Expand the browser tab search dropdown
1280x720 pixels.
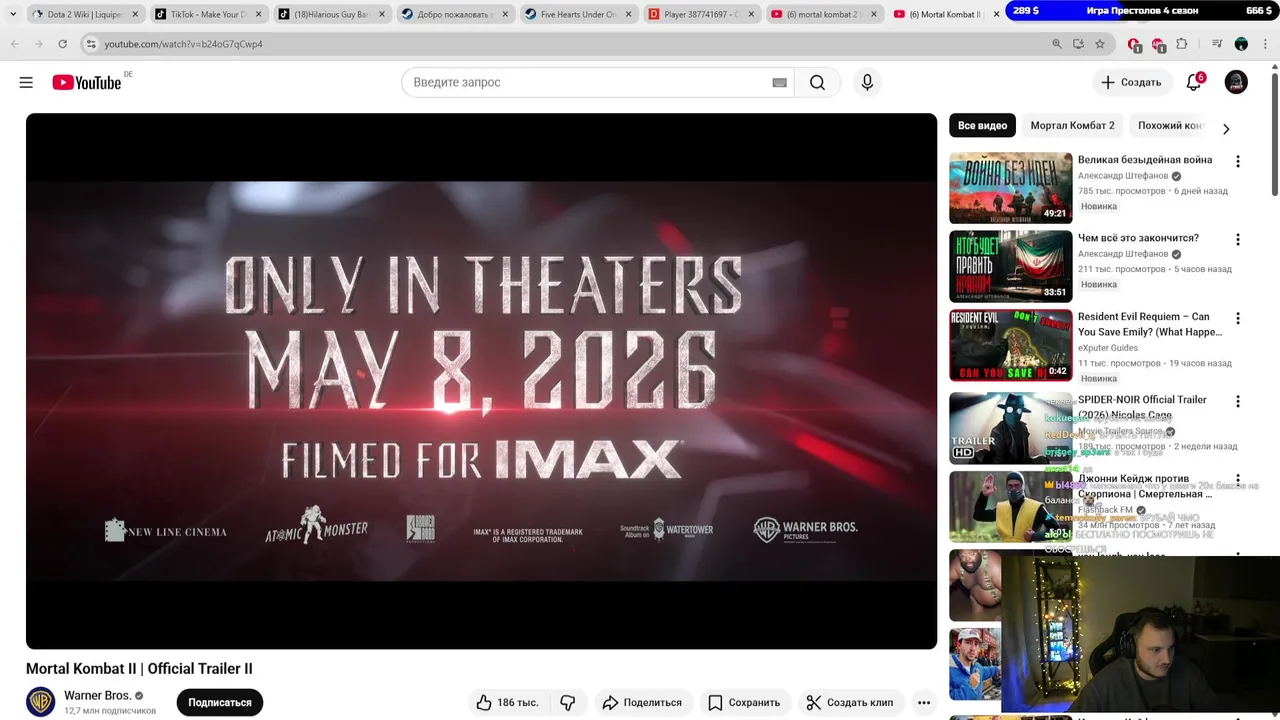[13, 14]
